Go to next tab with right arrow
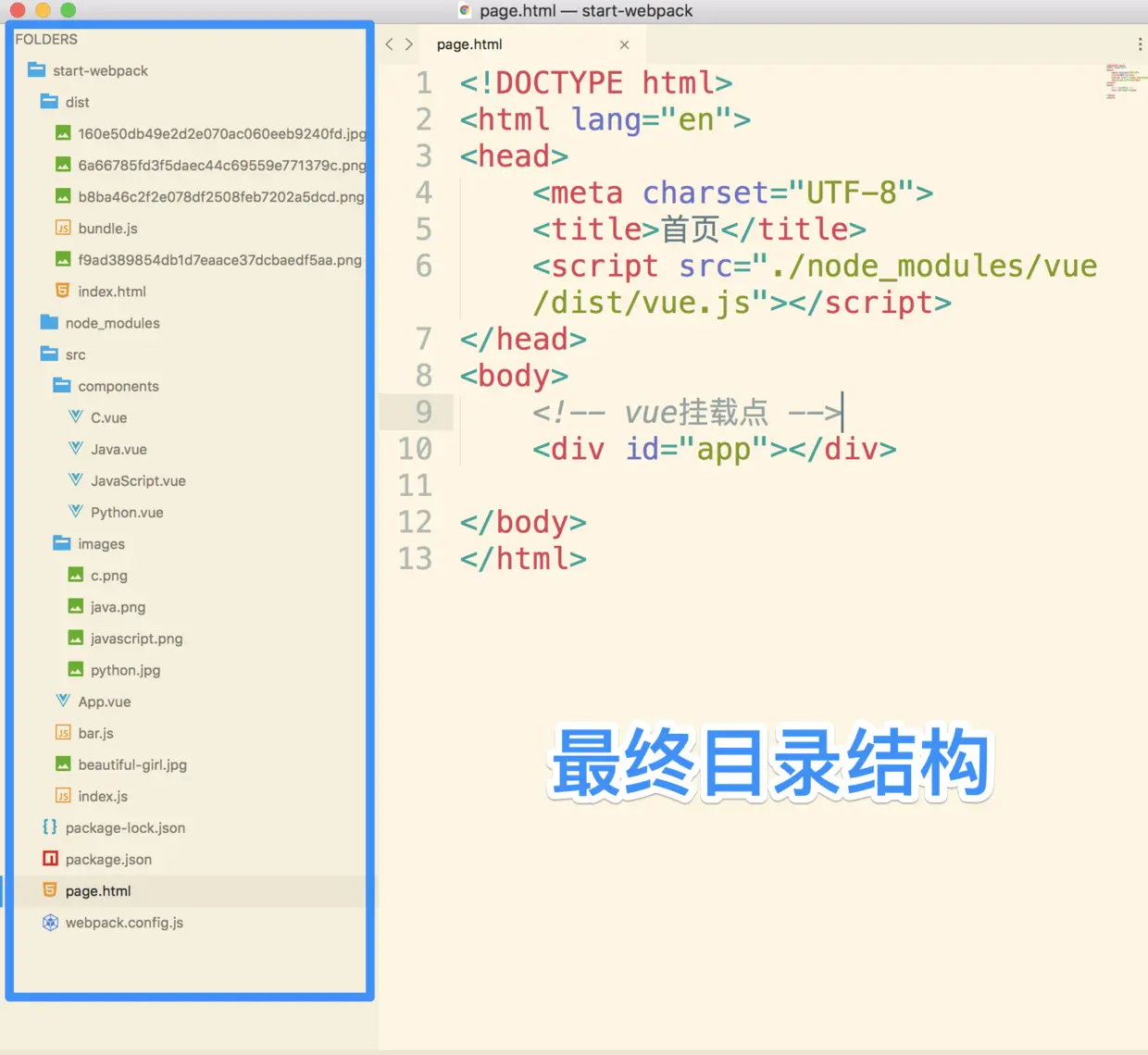This screenshot has height=1055, width=1148. [409, 44]
